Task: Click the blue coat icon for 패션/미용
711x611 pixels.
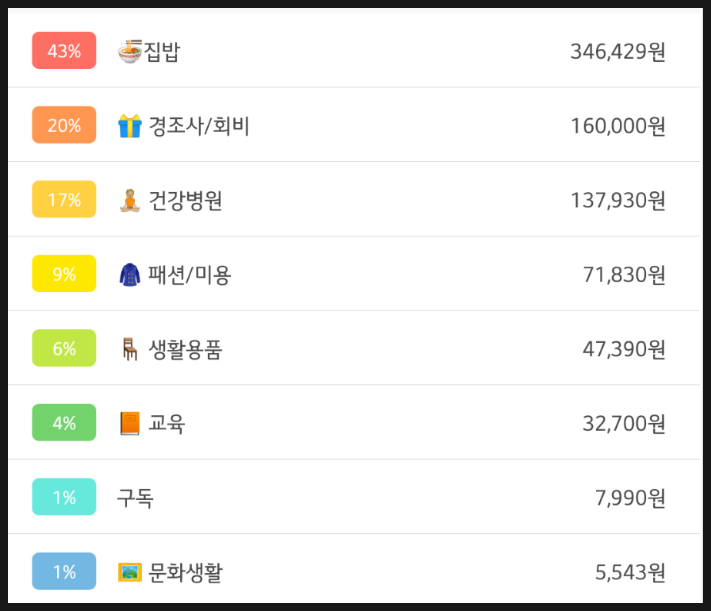Action: coord(130,274)
